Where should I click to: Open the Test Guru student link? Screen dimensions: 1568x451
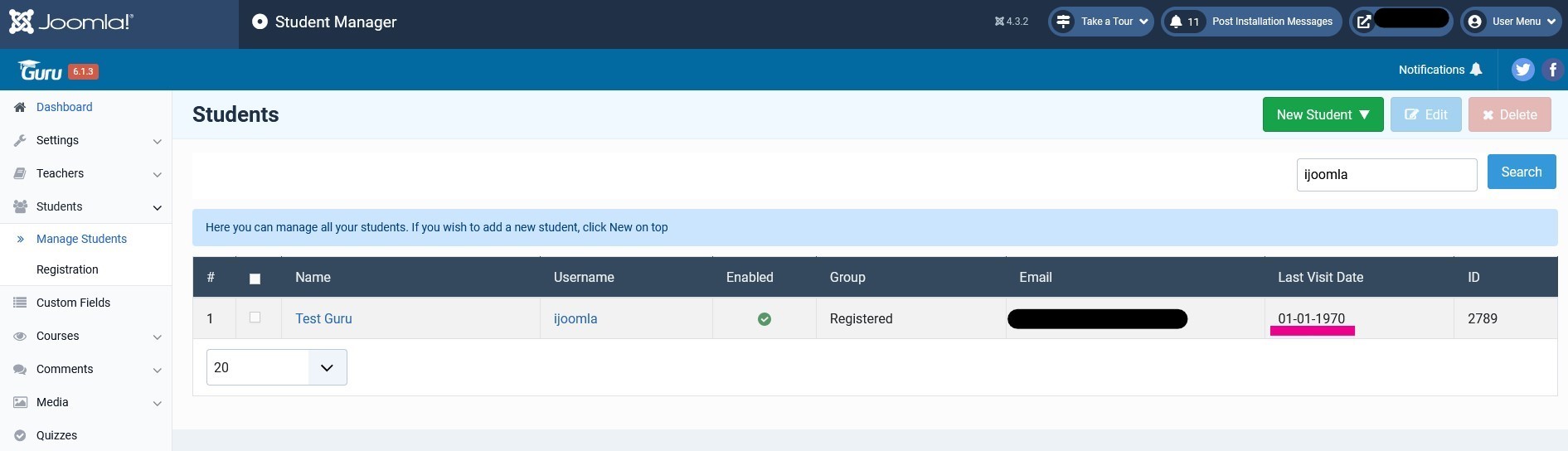(323, 318)
